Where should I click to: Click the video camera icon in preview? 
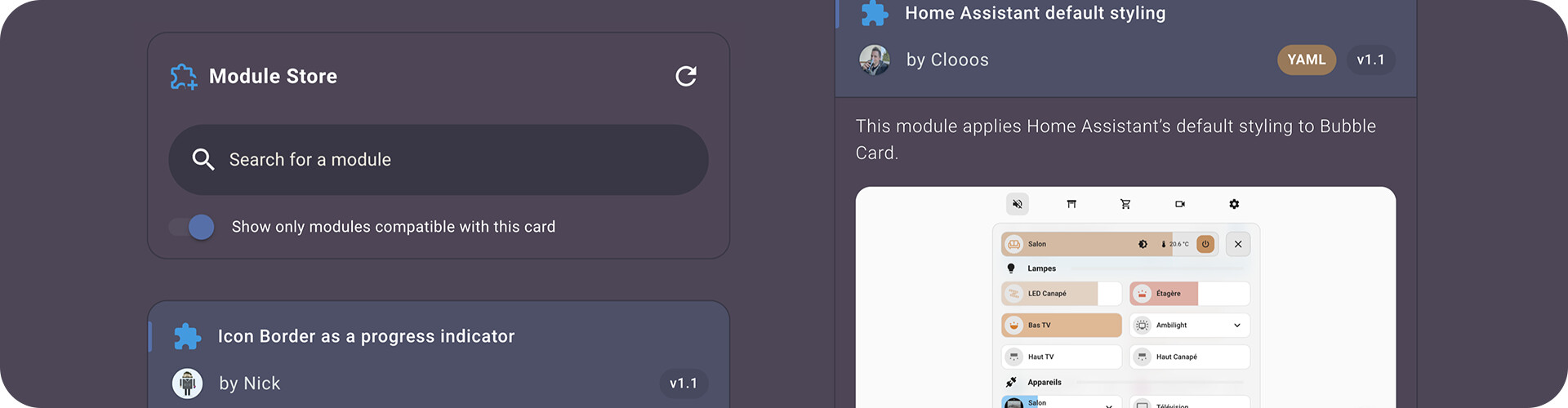(1180, 204)
